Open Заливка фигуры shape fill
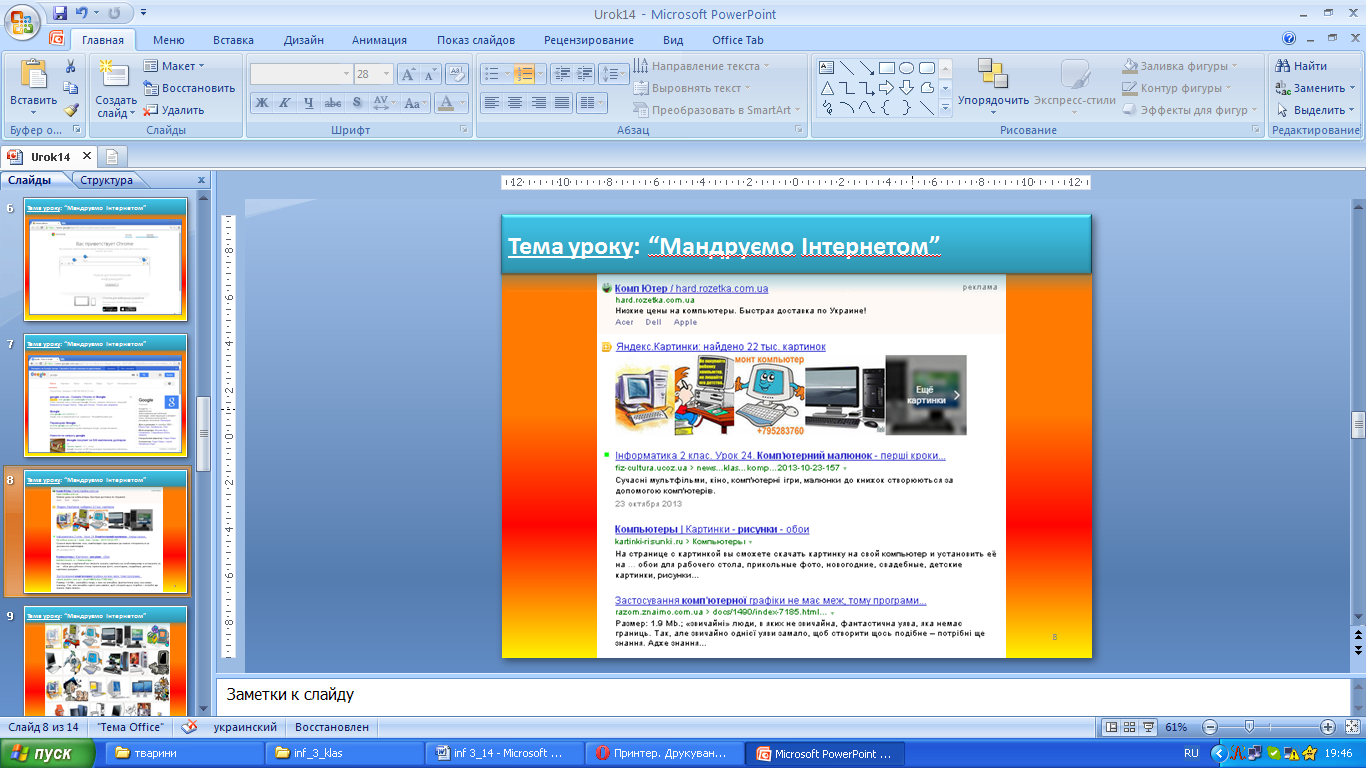This screenshot has width=1366, height=768. pos(1180,66)
